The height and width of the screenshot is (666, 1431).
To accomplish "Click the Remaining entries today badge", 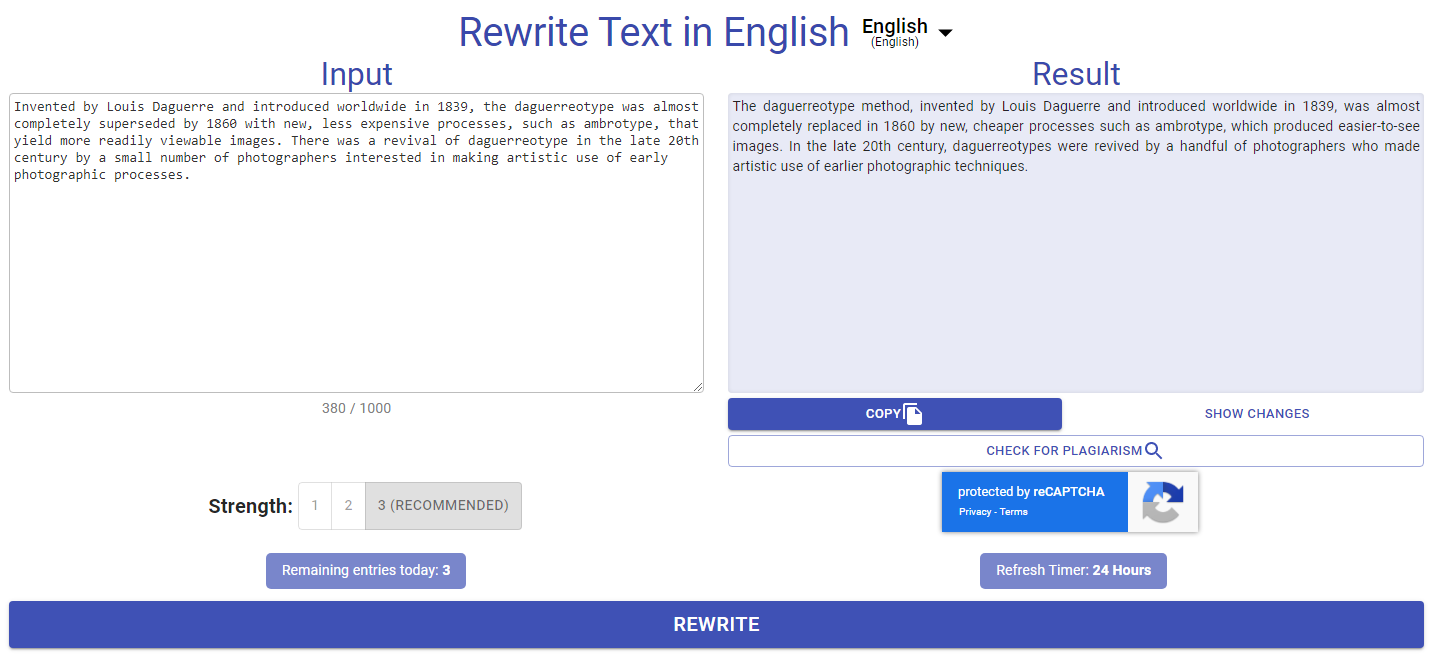I will coord(366,571).
